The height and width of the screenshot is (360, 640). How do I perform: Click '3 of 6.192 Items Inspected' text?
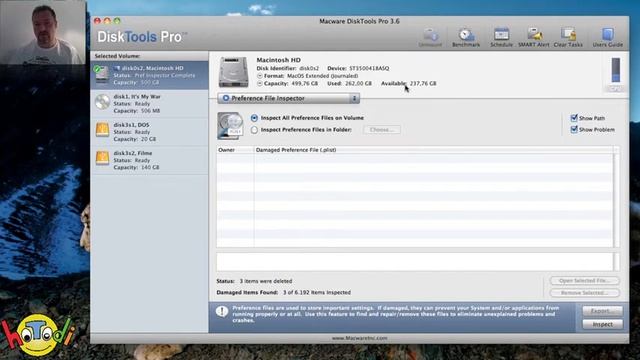[x=317, y=293]
